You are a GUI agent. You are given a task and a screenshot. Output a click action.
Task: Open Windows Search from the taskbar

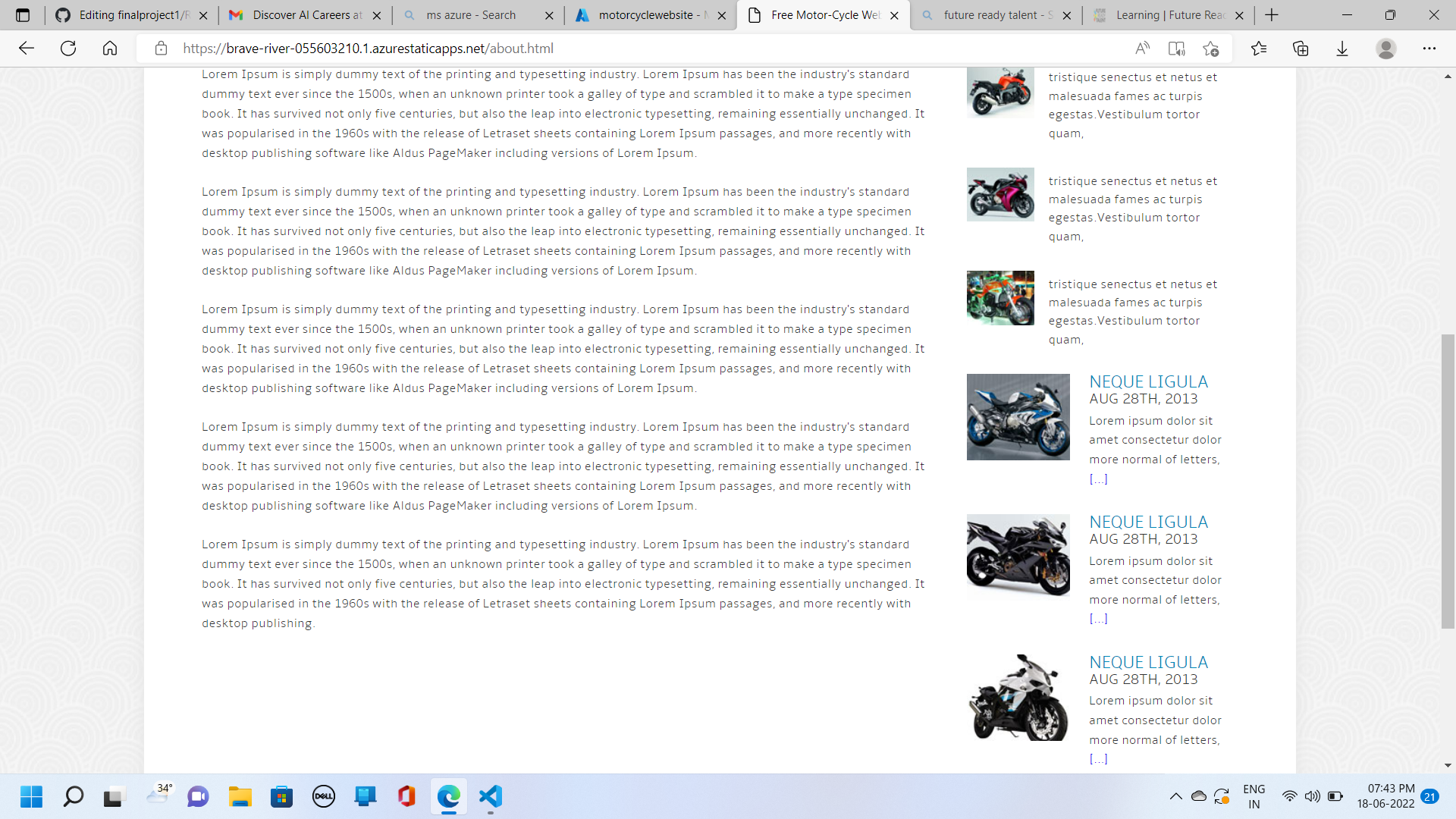point(73,797)
